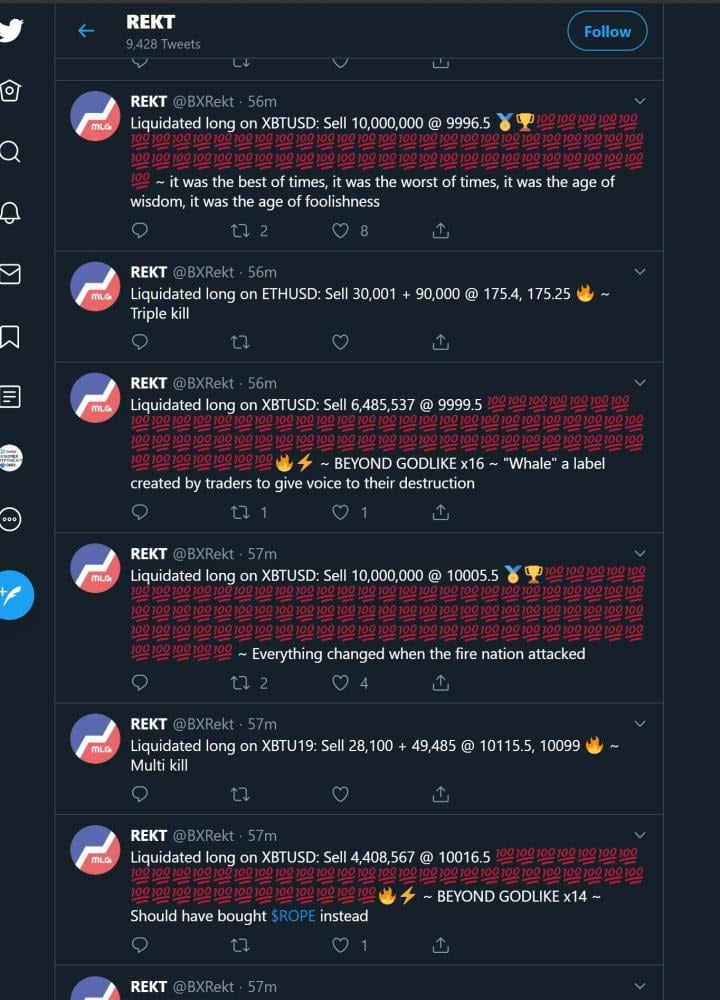The height and width of the screenshot is (1000, 720).
Task: Share the BEYOND GODLIKE x14 tweet
Action: tap(441, 945)
